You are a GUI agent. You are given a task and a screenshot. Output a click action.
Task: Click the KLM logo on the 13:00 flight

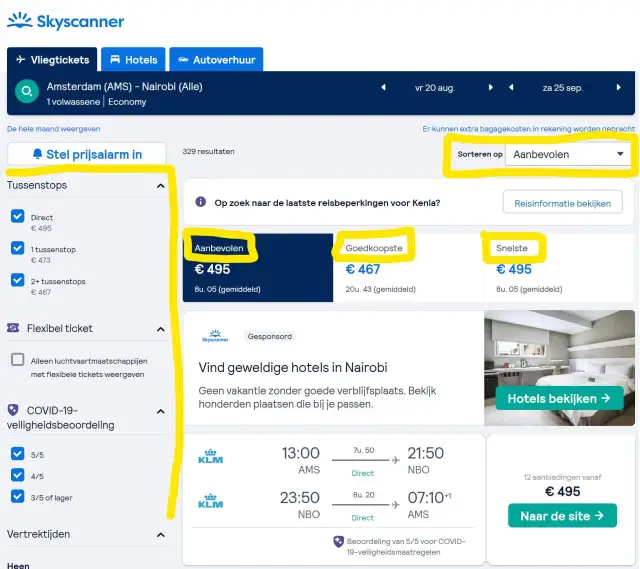coord(211,456)
